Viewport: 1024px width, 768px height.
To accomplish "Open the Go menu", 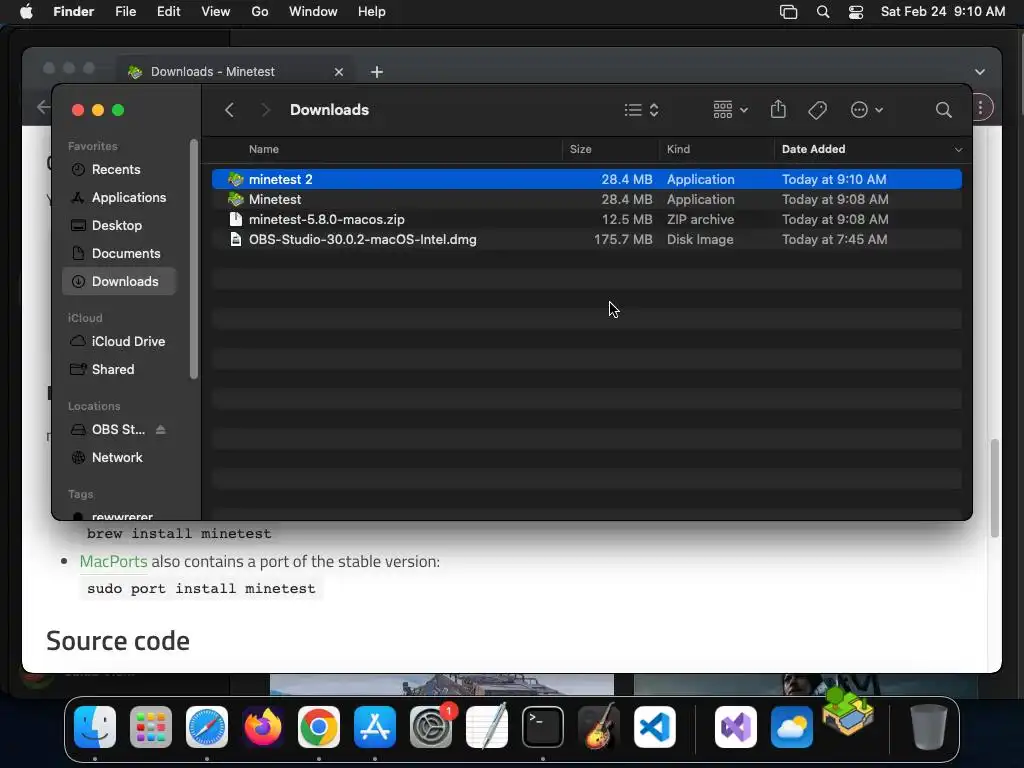I will tap(260, 12).
